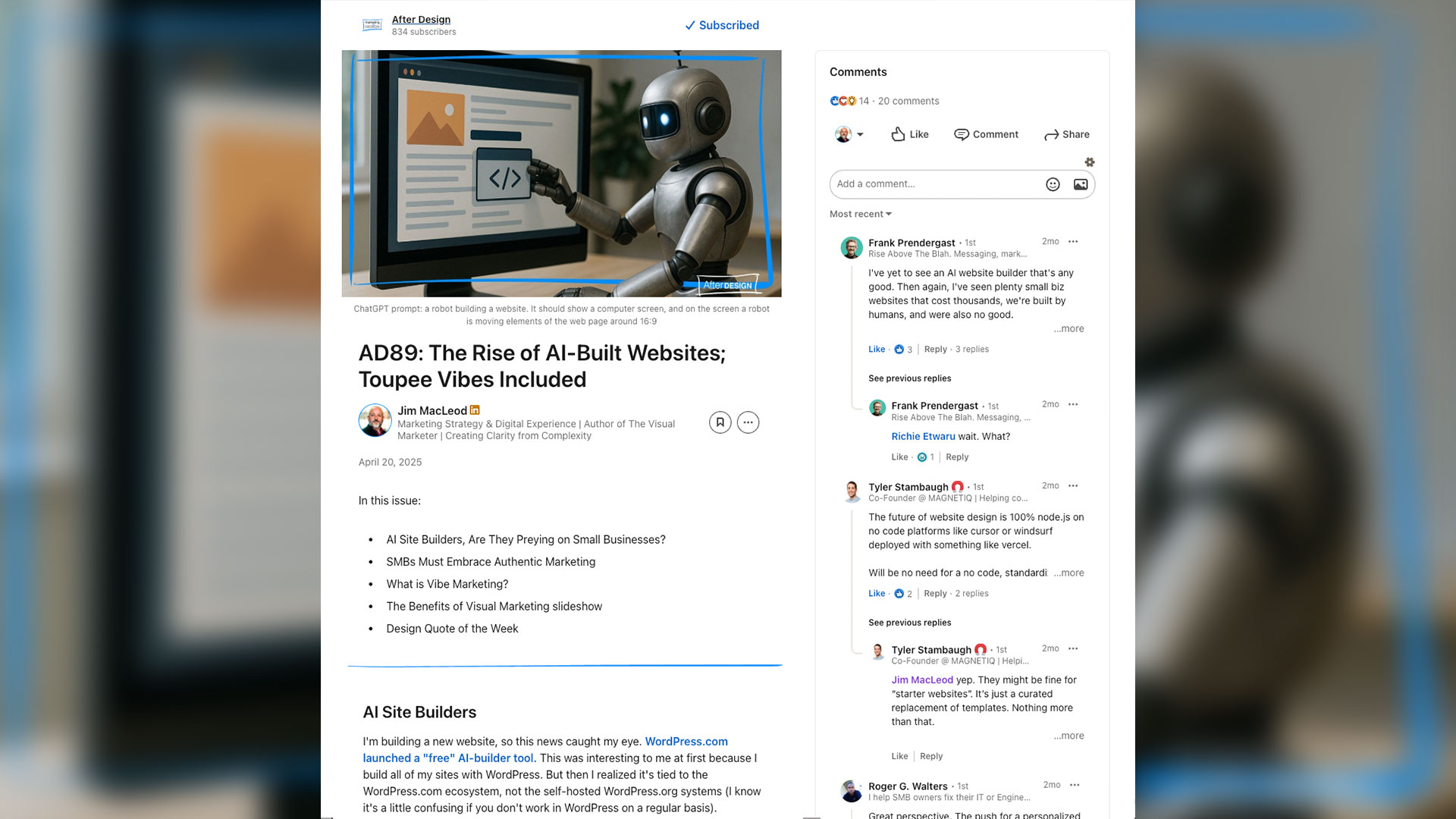Click the robot article header image
Viewport: 1456px width, 819px height.
tap(561, 174)
